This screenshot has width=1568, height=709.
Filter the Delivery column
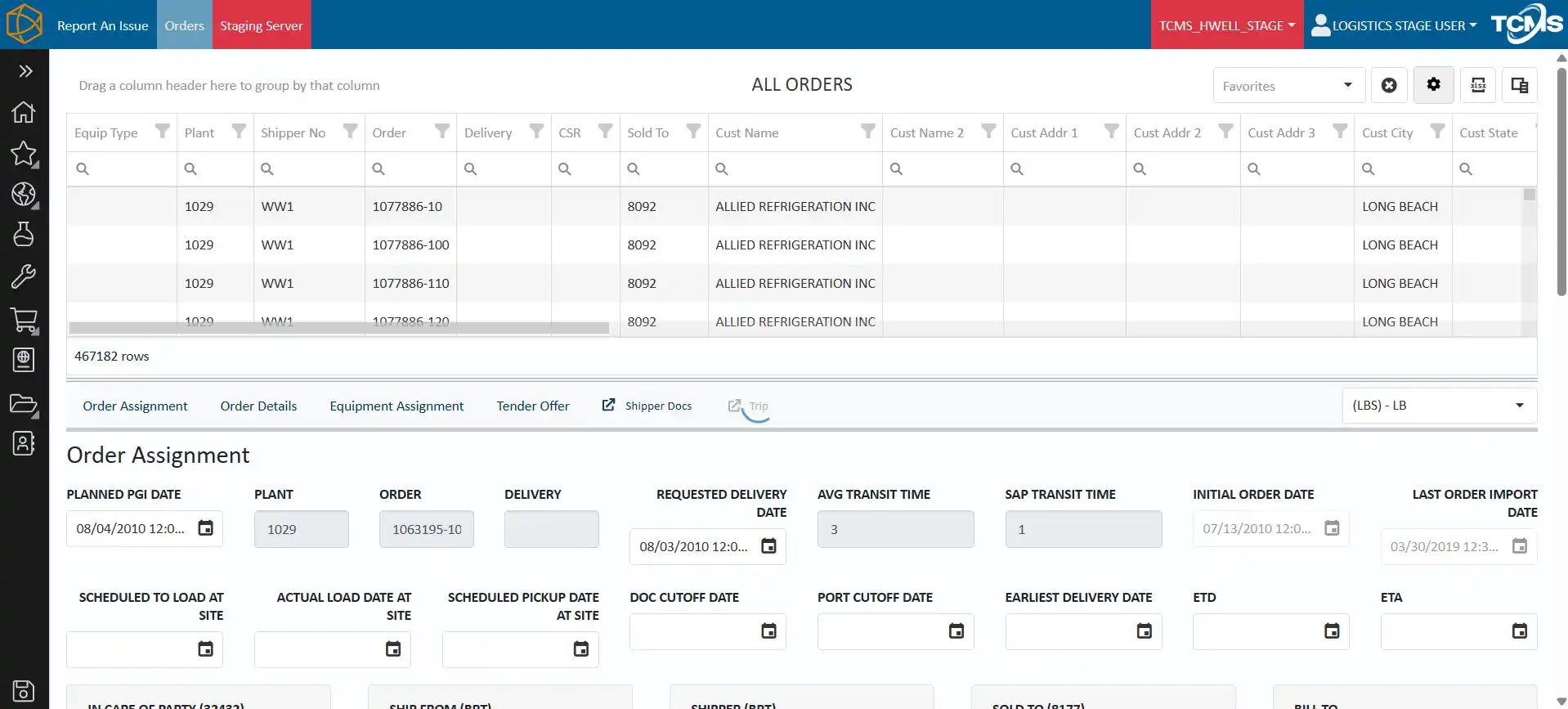tap(536, 131)
